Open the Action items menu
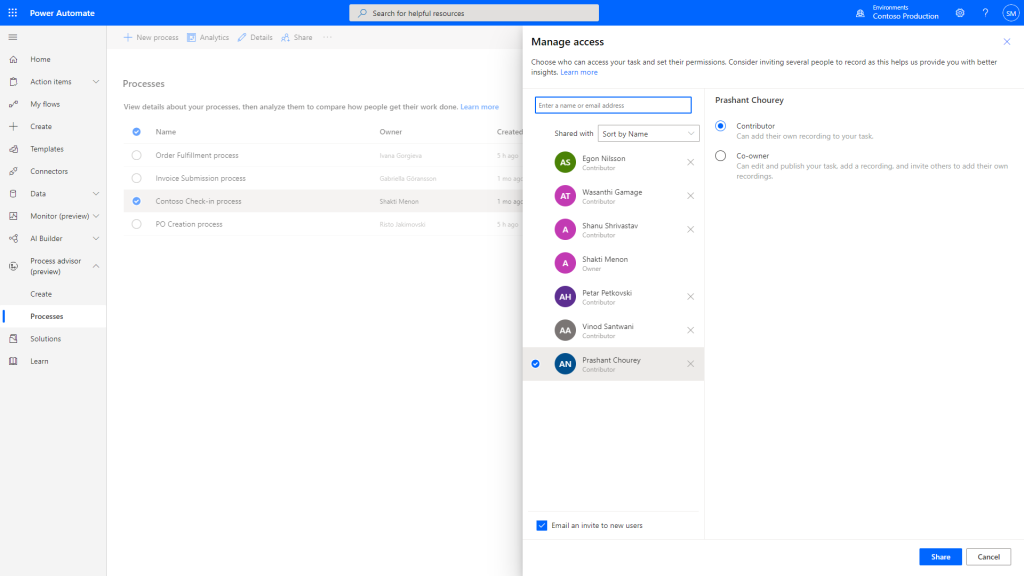Image resolution: width=1024 pixels, height=576 pixels. tap(54, 81)
